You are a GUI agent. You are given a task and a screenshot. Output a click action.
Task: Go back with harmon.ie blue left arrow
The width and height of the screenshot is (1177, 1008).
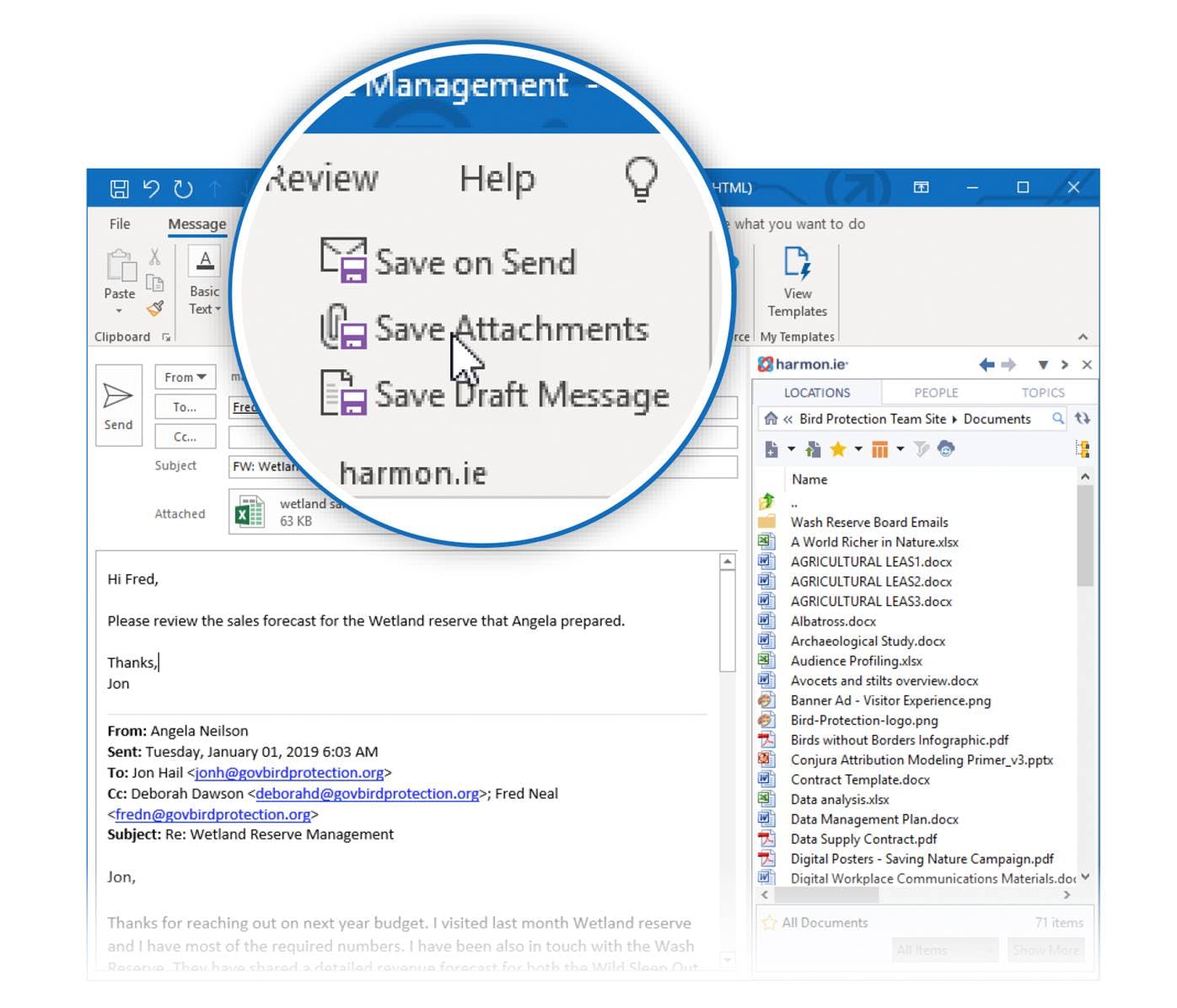(986, 365)
